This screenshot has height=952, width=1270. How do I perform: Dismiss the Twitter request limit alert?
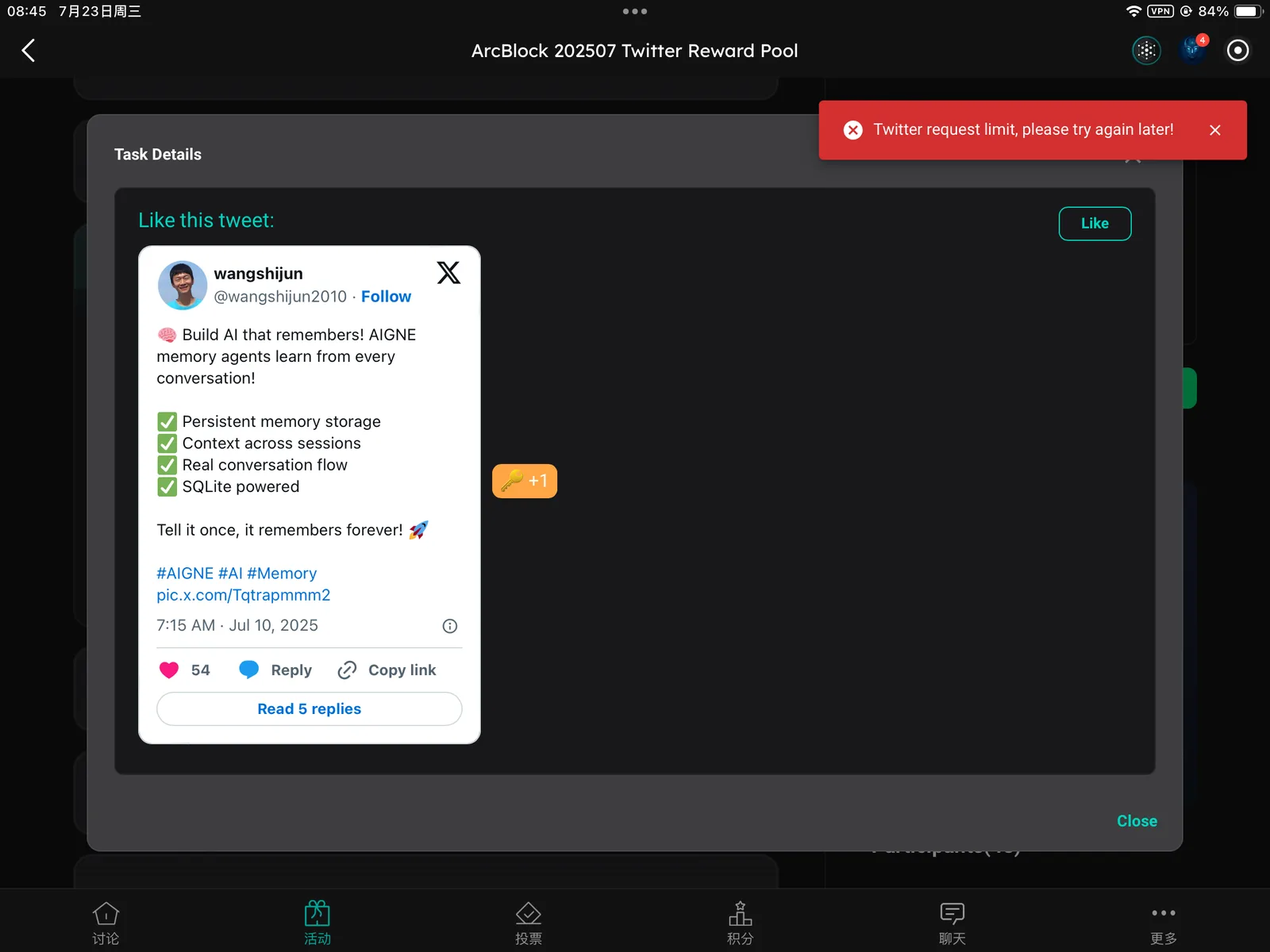(1215, 130)
